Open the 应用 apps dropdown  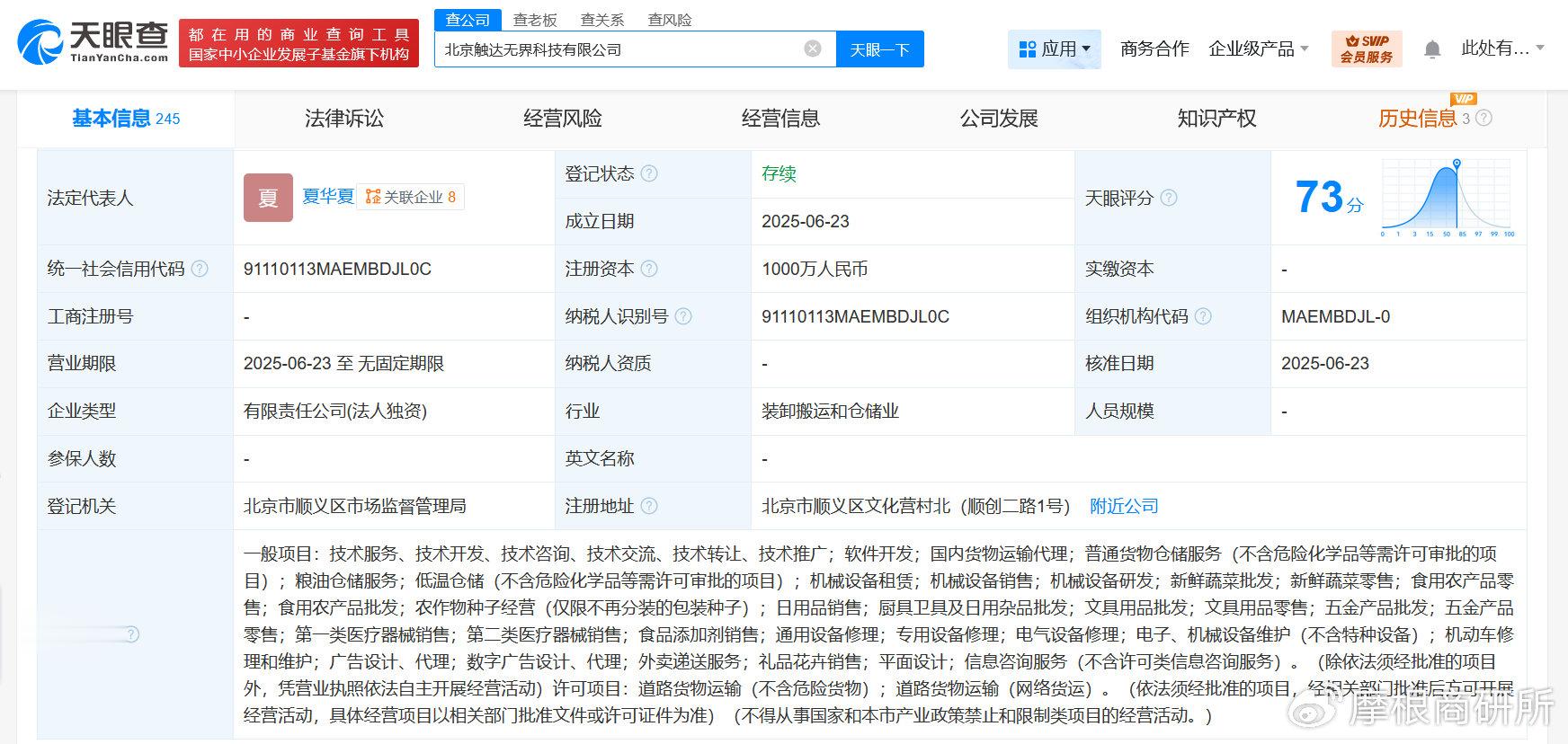coord(1054,49)
